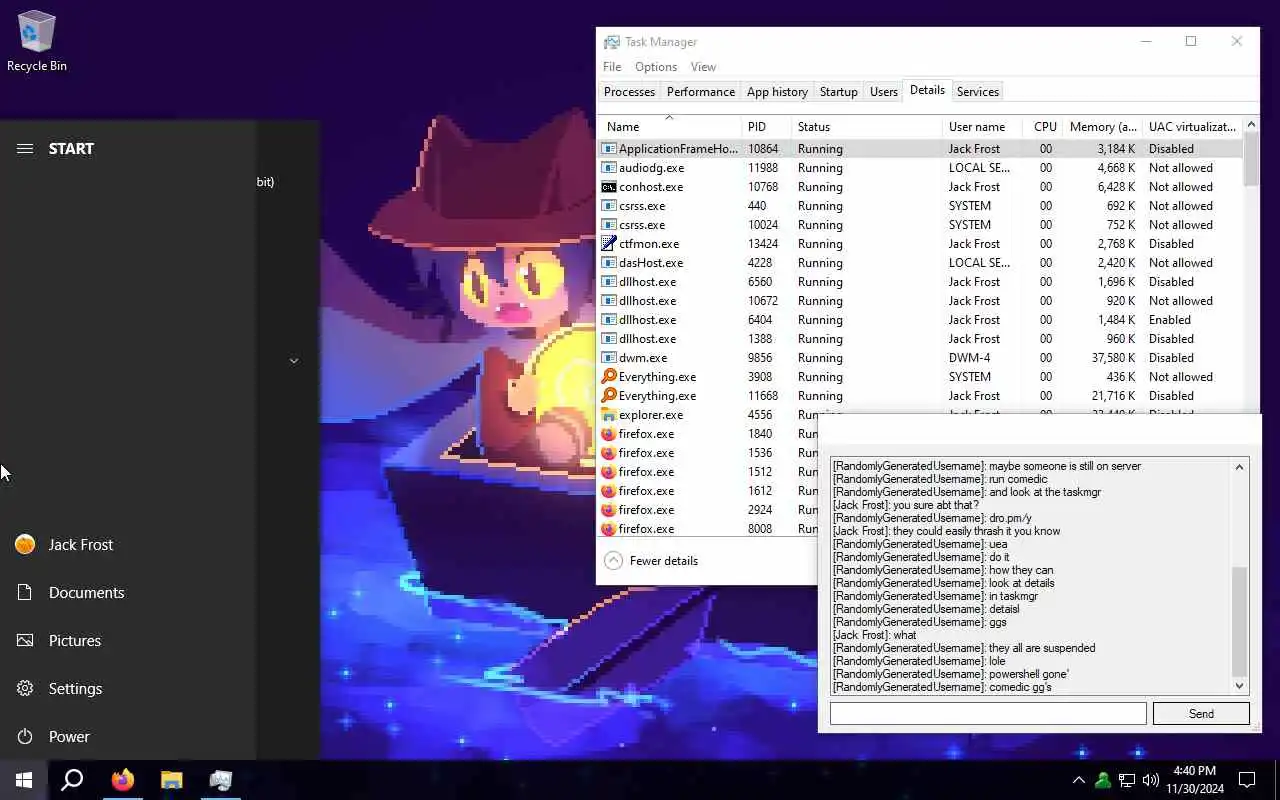Click csrss.exe row with PID 440

[920, 206]
